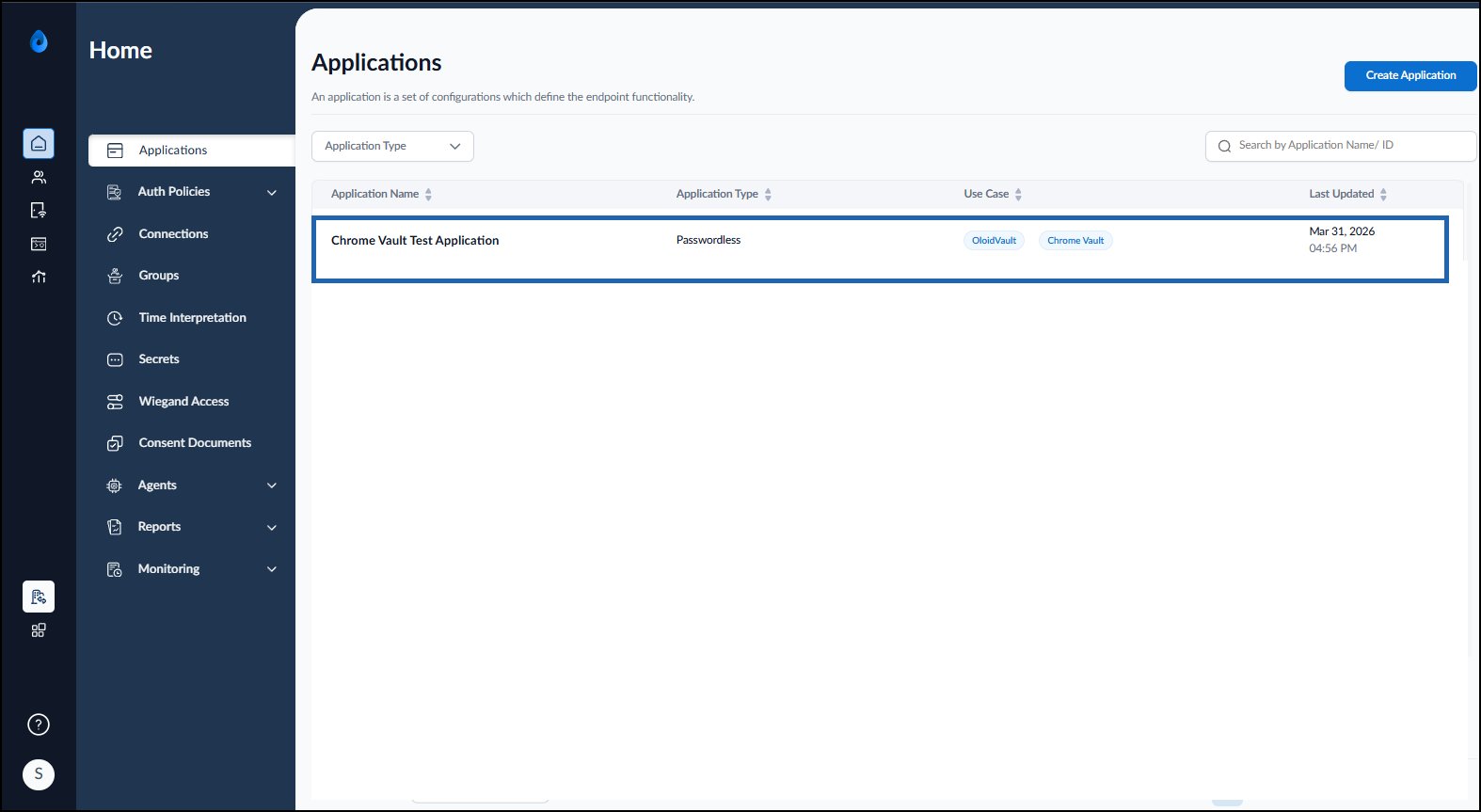
Task: Click the OloidVault tag
Action: pos(994,241)
